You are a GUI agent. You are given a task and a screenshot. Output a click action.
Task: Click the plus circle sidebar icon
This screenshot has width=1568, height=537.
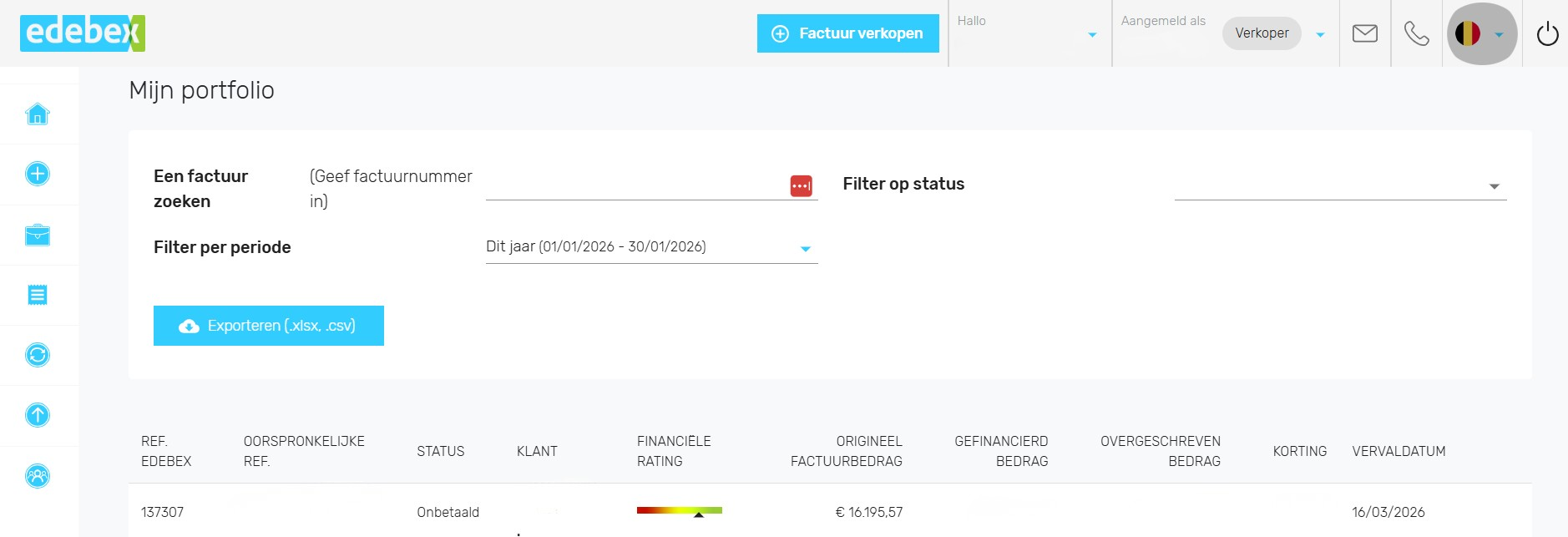(38, 174)
